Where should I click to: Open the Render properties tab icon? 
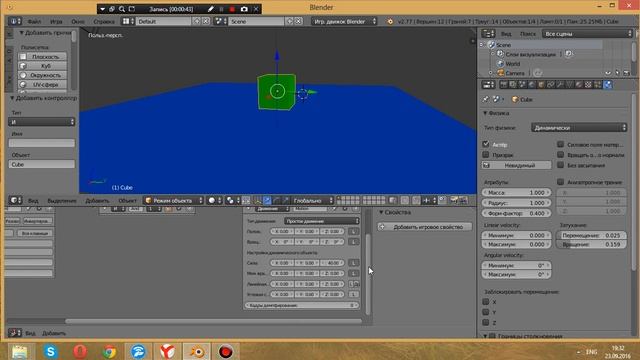click(x=504, y=84)
